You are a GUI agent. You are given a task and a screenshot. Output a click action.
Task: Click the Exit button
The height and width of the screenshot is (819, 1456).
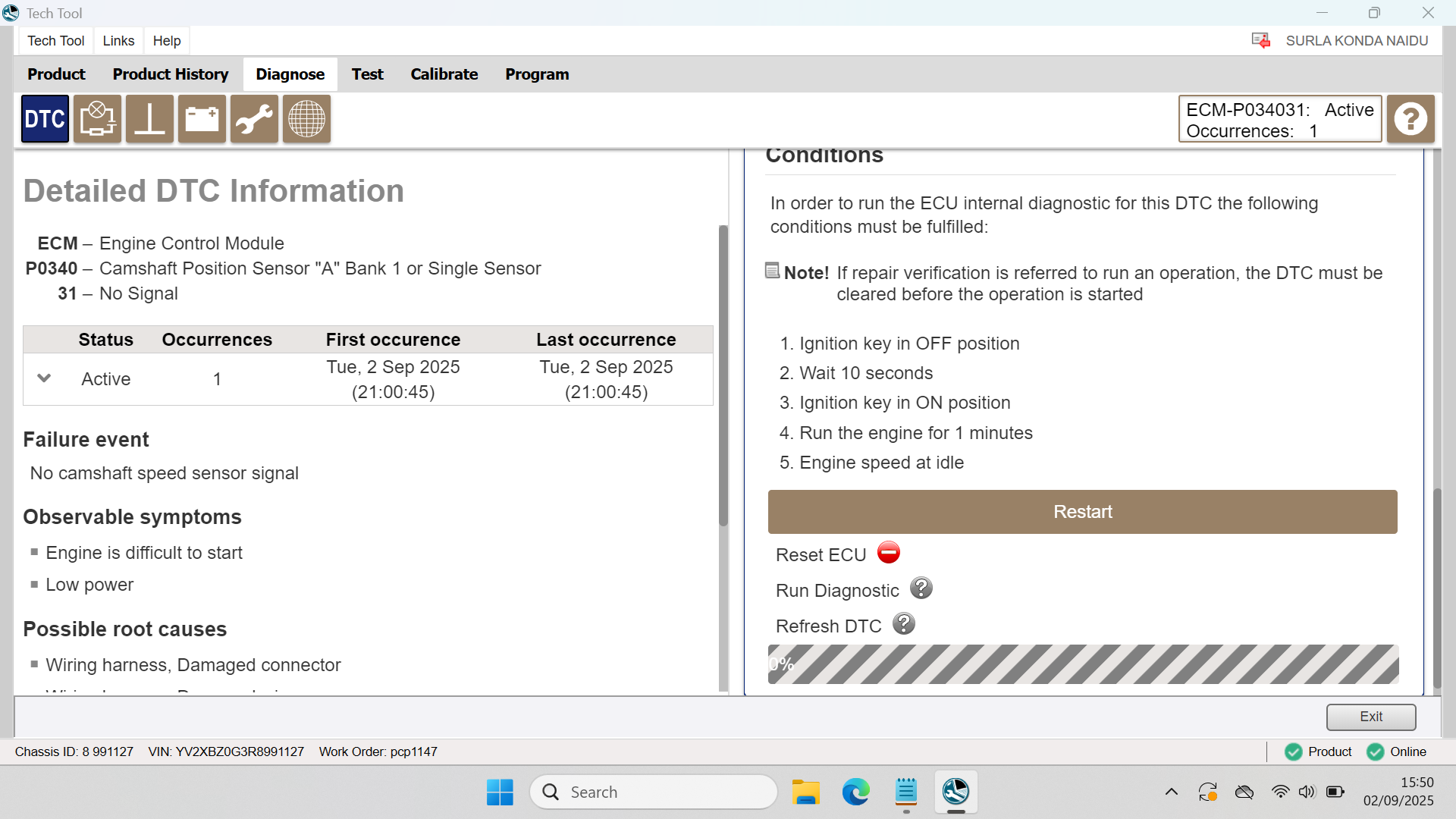(x=1371, y=717)
